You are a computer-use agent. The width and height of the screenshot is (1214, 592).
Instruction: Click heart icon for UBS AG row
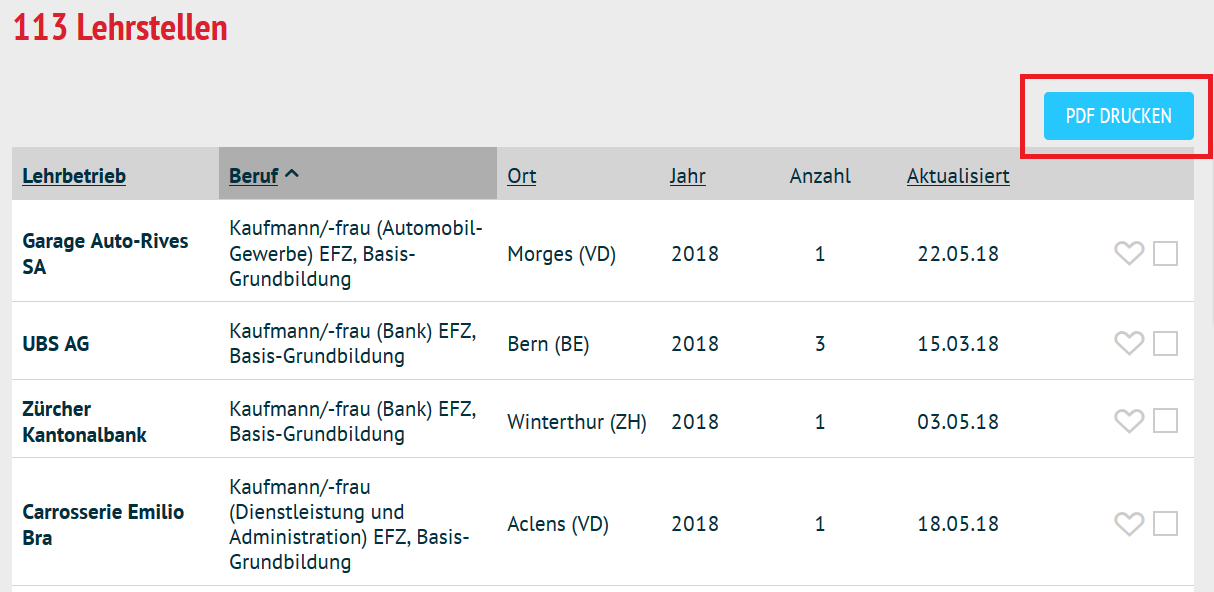click(1129, 344)
